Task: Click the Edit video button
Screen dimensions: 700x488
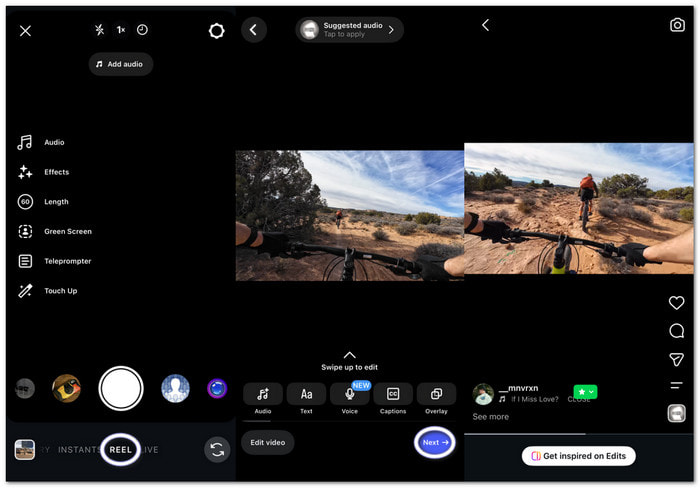Action: 267,442
